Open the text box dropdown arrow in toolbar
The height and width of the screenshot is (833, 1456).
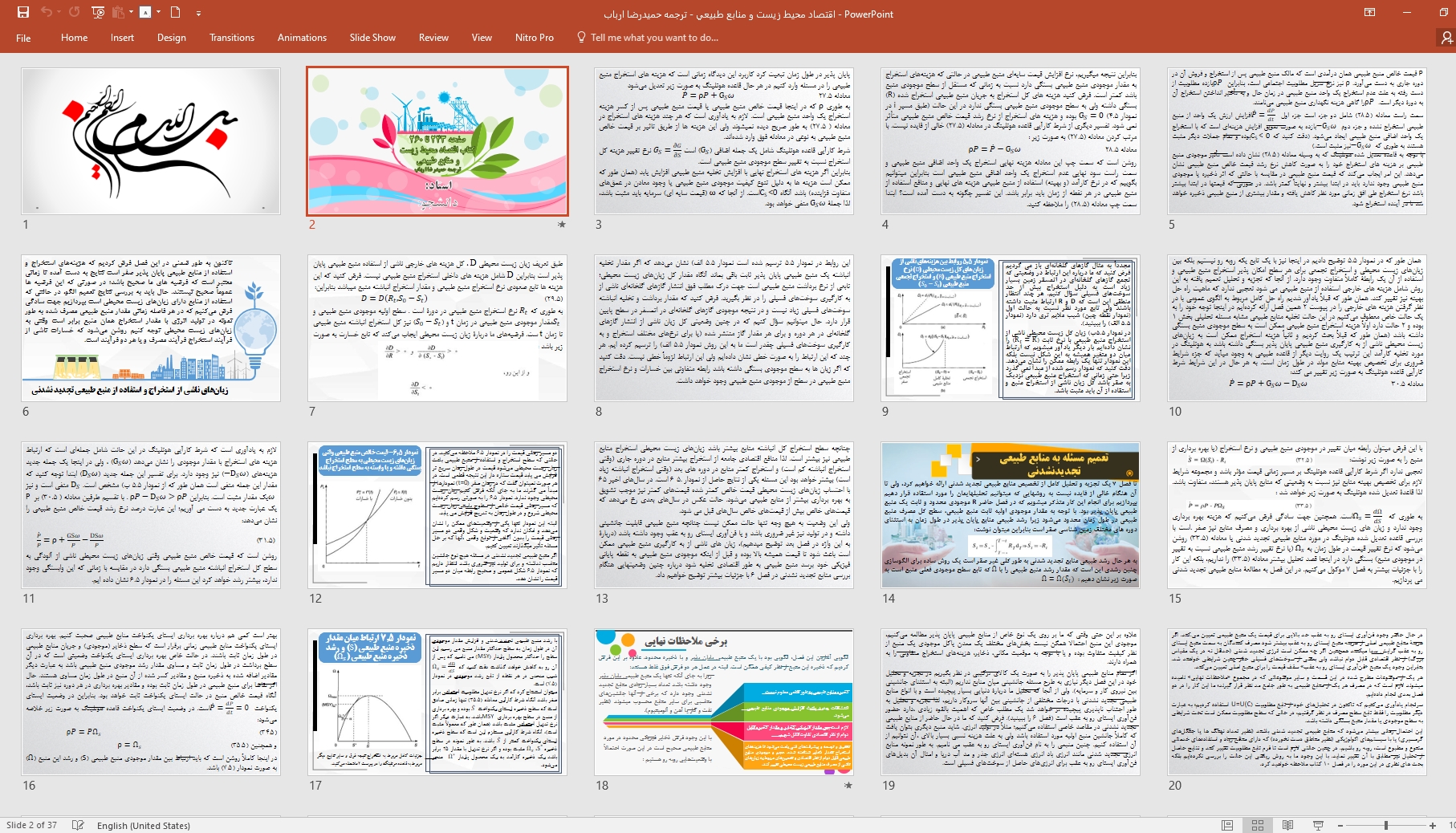158,12
